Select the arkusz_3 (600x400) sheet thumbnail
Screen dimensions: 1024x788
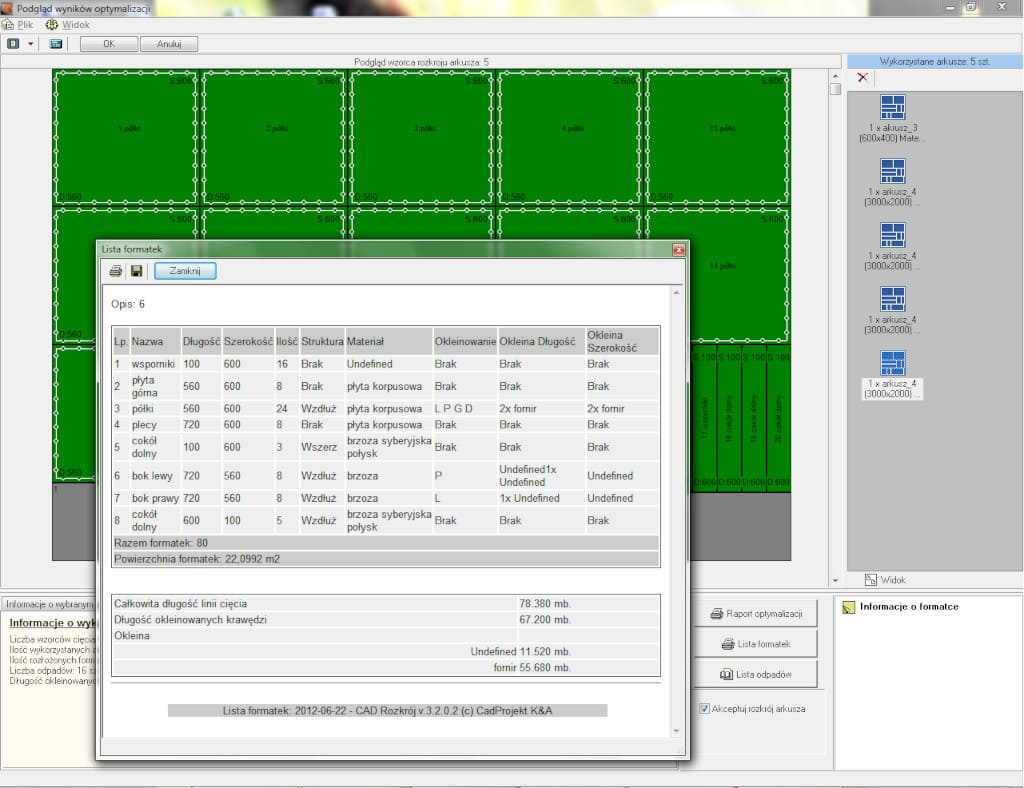click(x=892, y=107)
